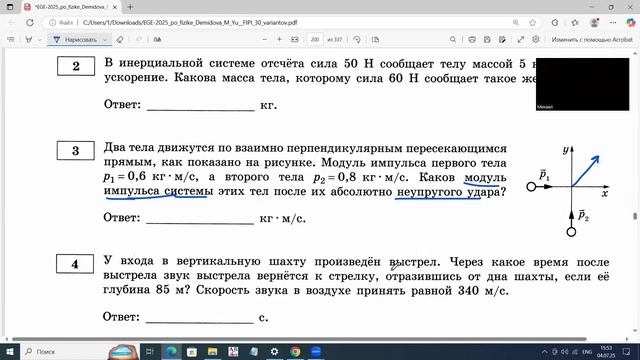This screenshot has width=640, height=360.
Task: Click the horizontal scrollbar at bottom
Action: pos(299,339)
